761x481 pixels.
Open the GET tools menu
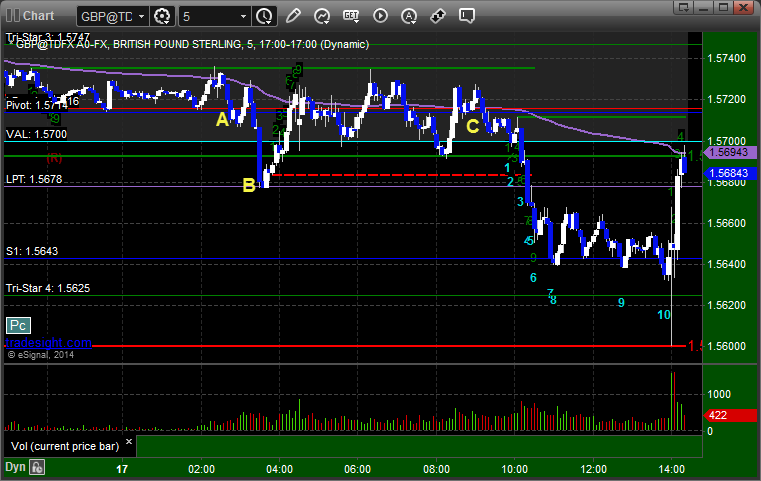[351, 16]
